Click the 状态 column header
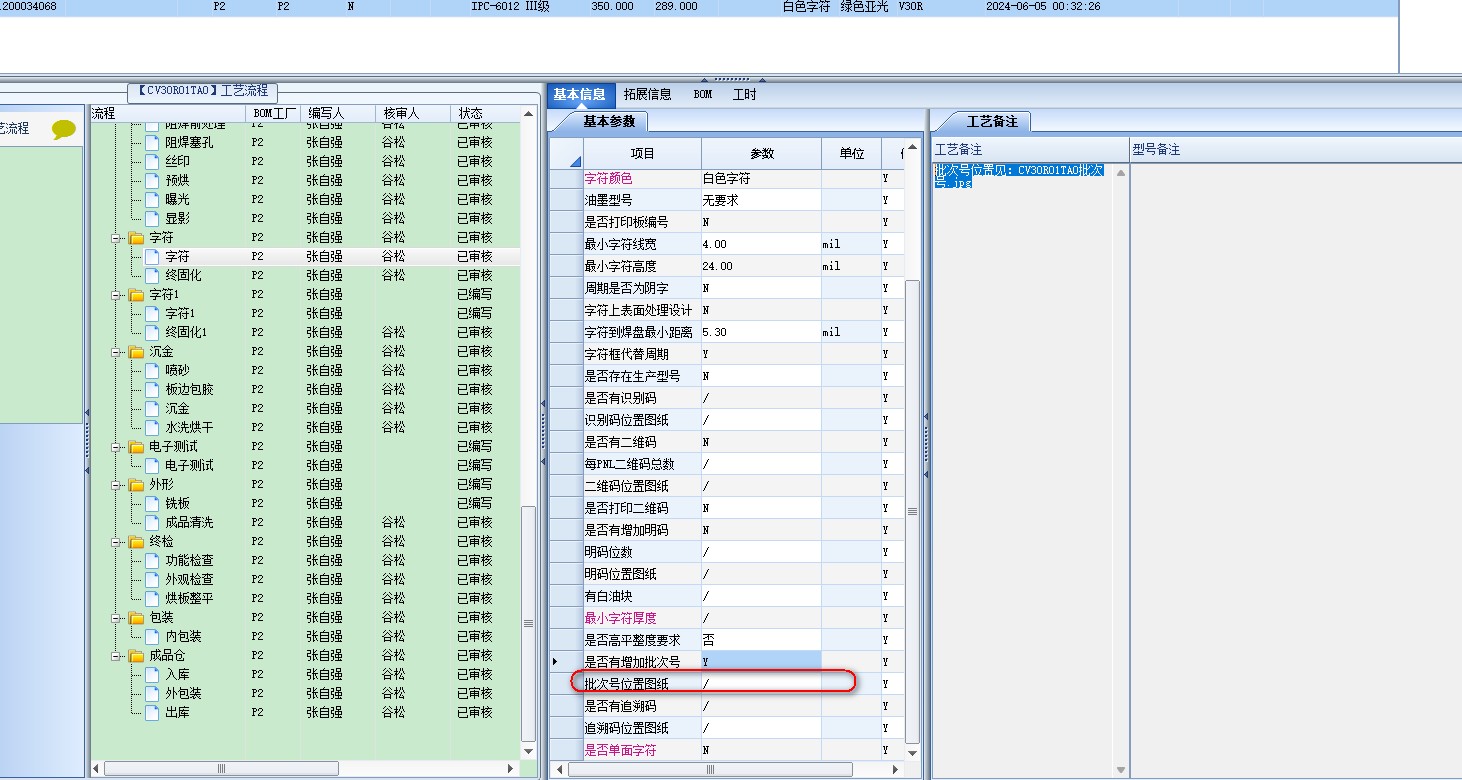 pos(484,114)
